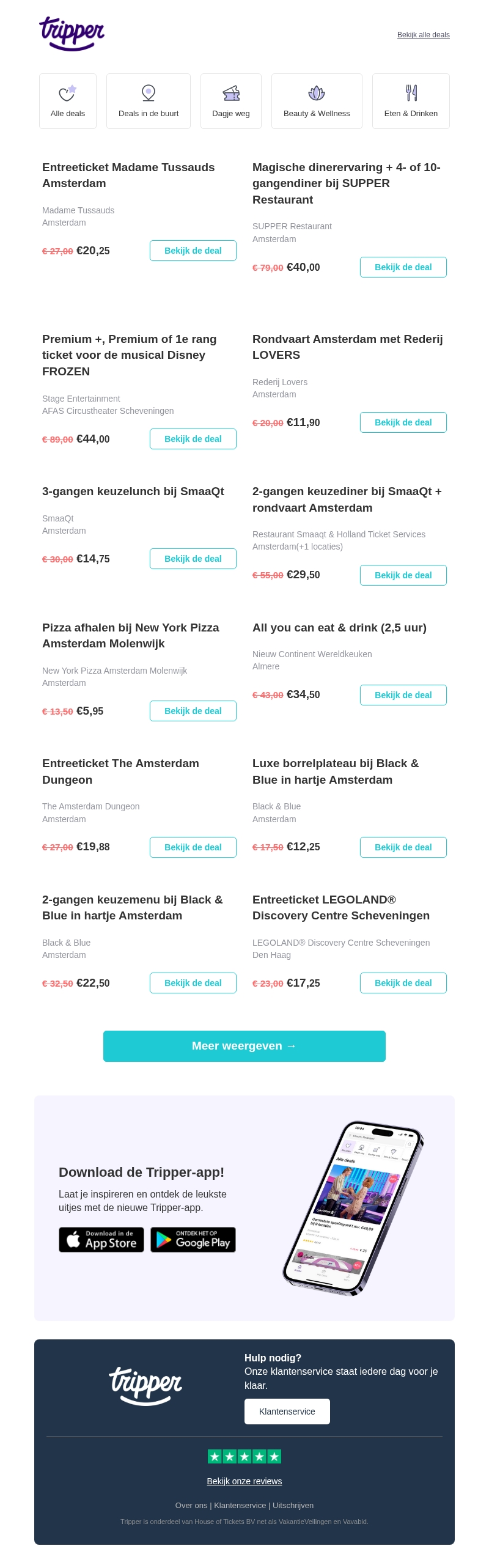This screenshot has width=489, height=1568.
Task: Click the white Tripper logo in footer
Action: click(x=145, y=1385)
